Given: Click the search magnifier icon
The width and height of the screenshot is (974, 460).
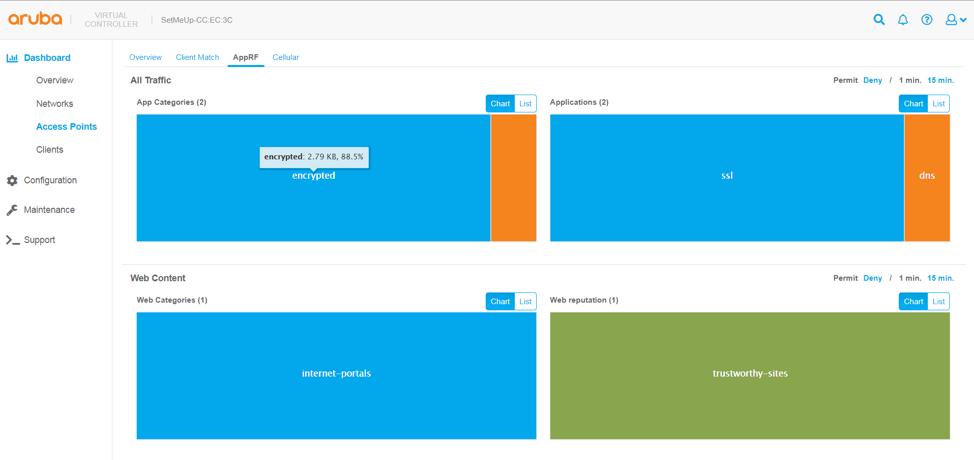Looking at the screenshot, I should [x=879, y=20].
